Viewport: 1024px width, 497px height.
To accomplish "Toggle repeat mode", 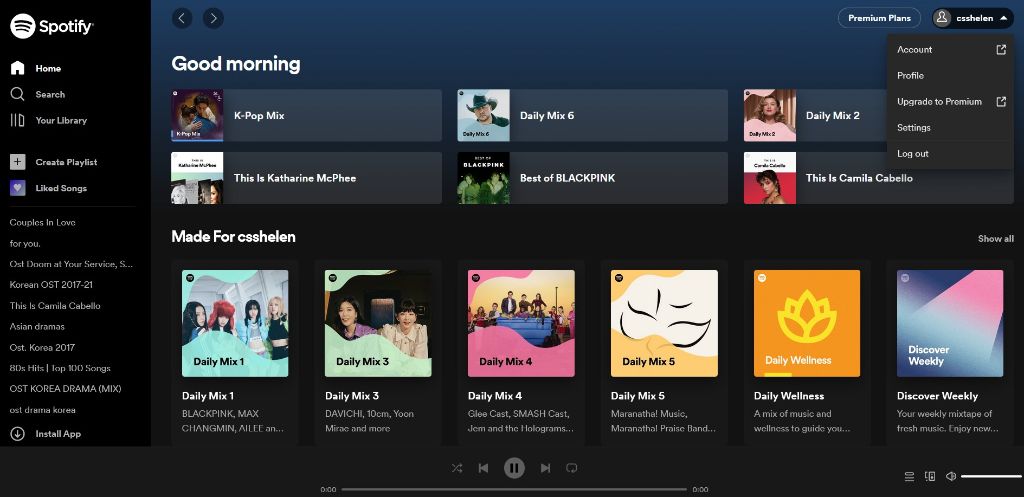I will (571, 468).
